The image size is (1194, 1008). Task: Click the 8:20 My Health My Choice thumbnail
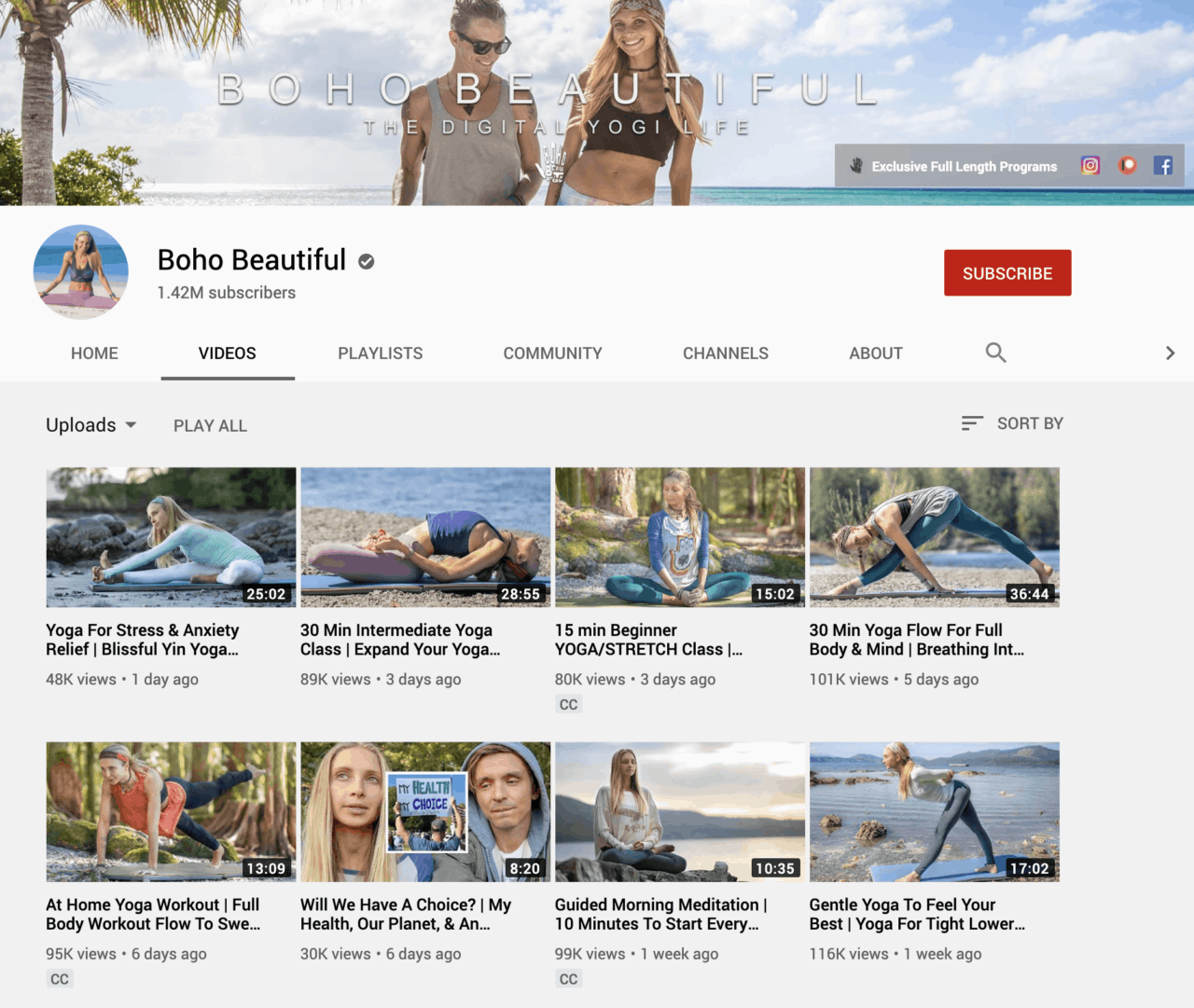point(425,812)
